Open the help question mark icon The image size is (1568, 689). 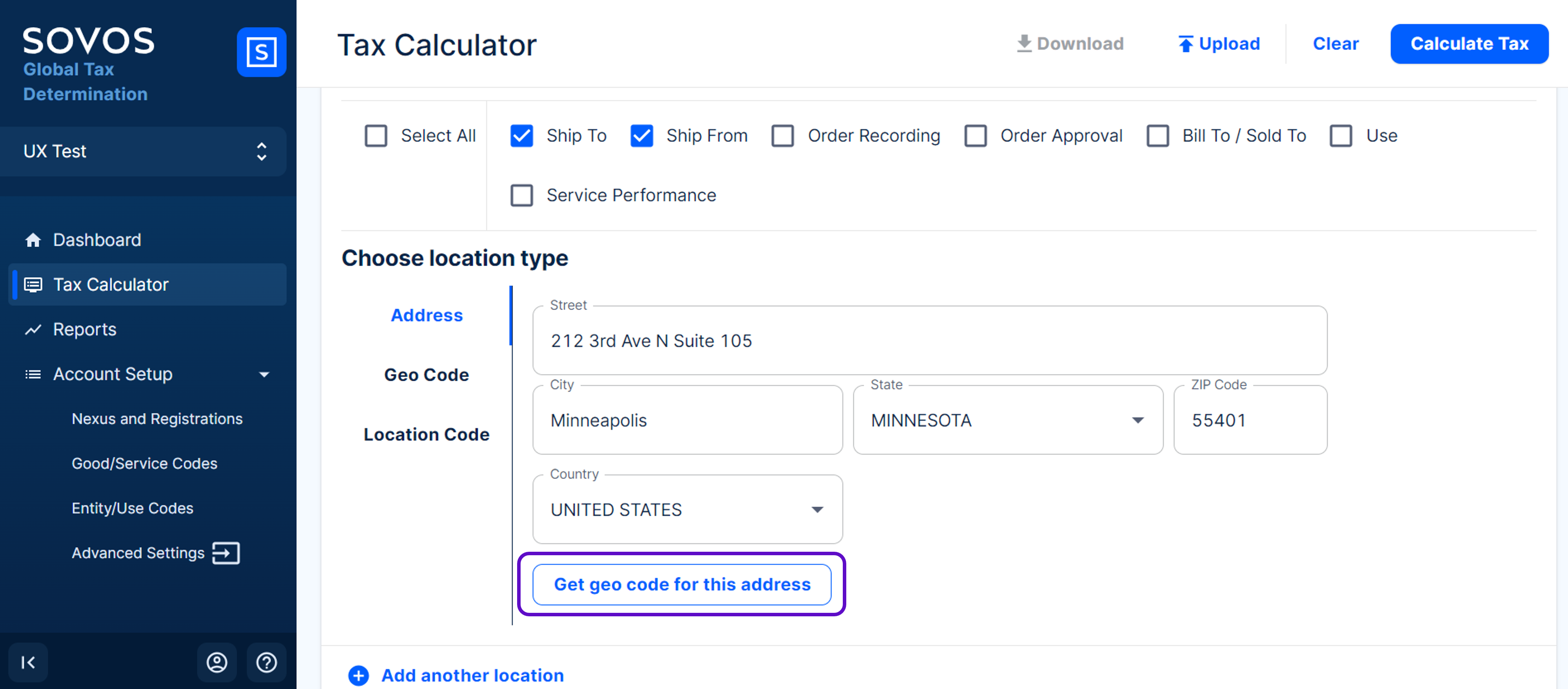coord(266,662)
